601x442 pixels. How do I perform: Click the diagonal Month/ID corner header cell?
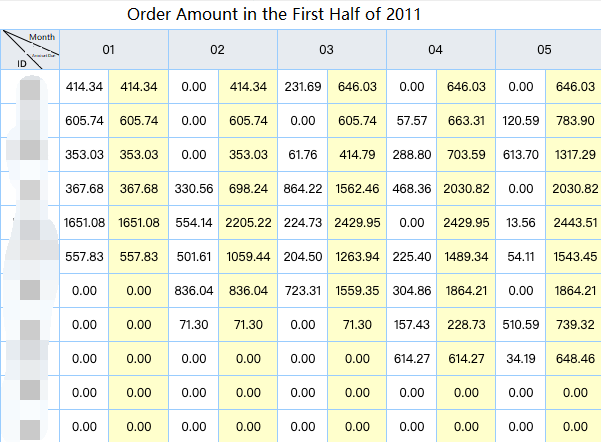(30, 49)
